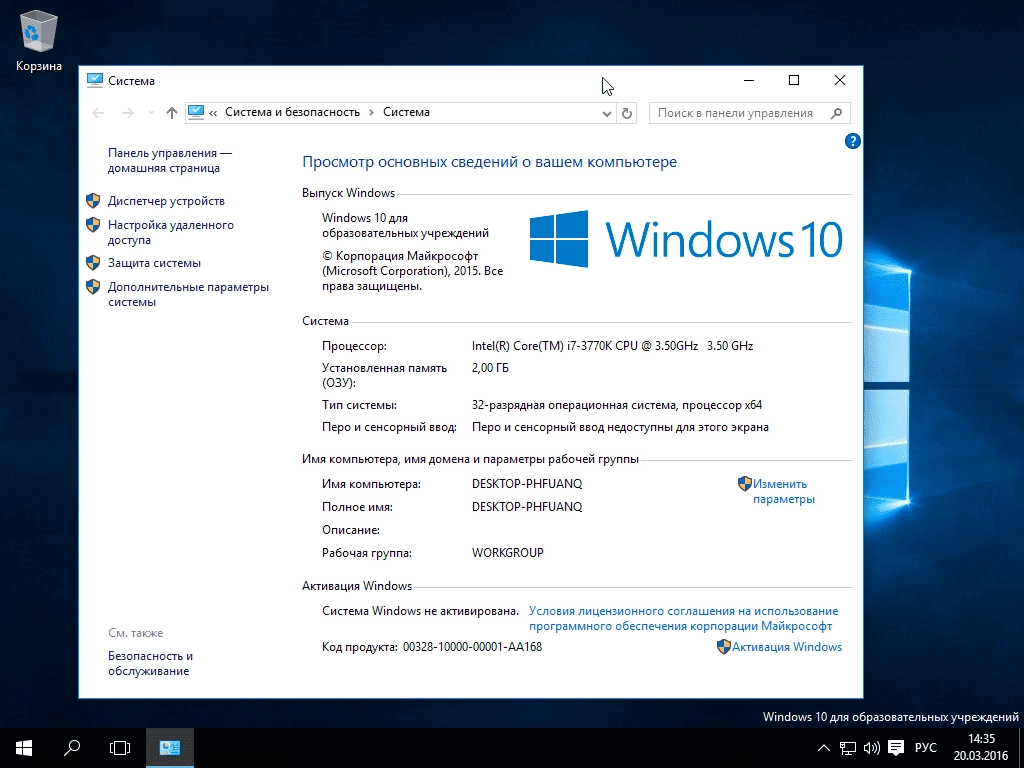Open Безопасность и обслуживание link

pos(150,663)
